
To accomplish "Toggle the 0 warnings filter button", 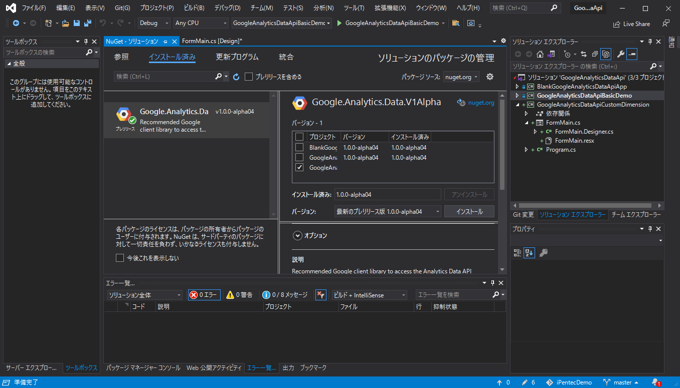I will tap(239, 295).
